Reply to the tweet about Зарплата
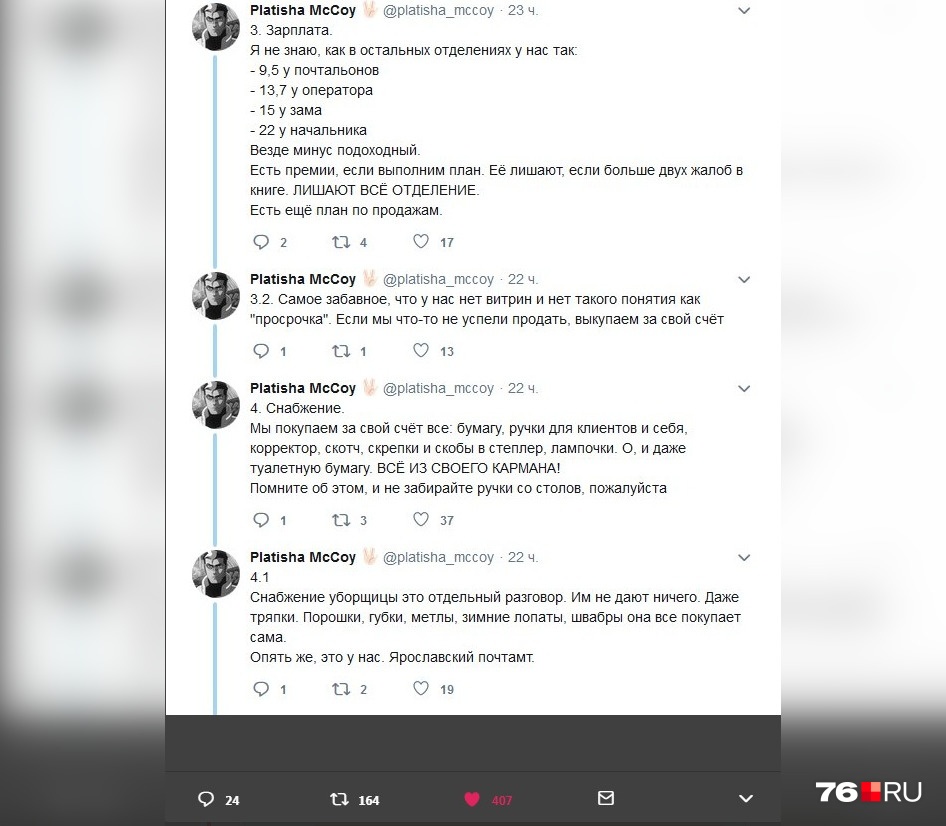 point(261,242)
